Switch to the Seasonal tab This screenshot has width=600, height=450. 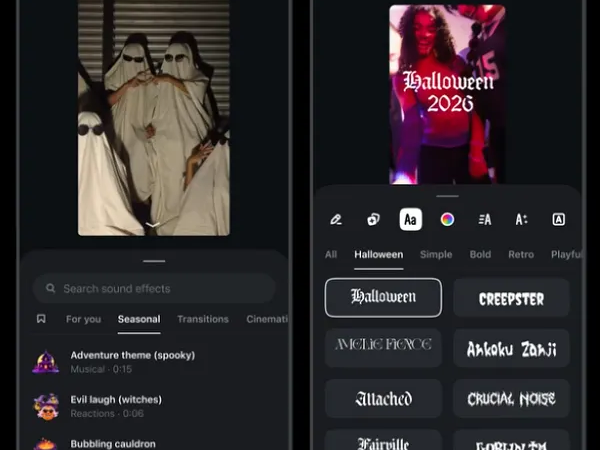pyautogui.click(x=139, y=319)
